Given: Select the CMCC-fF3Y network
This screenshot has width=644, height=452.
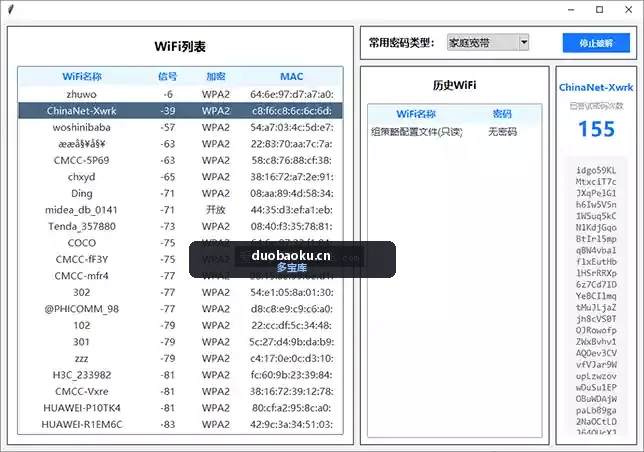Looking at the screenshot, I should tap(180, 259).
